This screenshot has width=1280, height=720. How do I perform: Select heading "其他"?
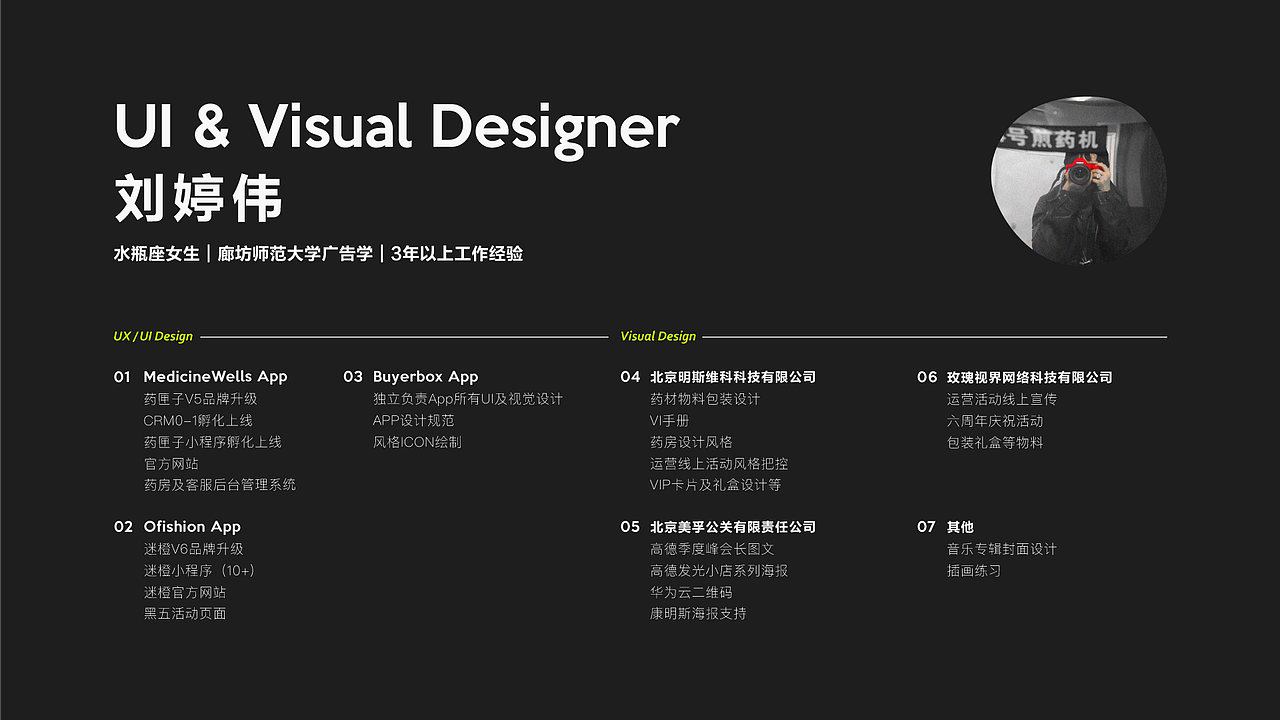coord(960,527)
